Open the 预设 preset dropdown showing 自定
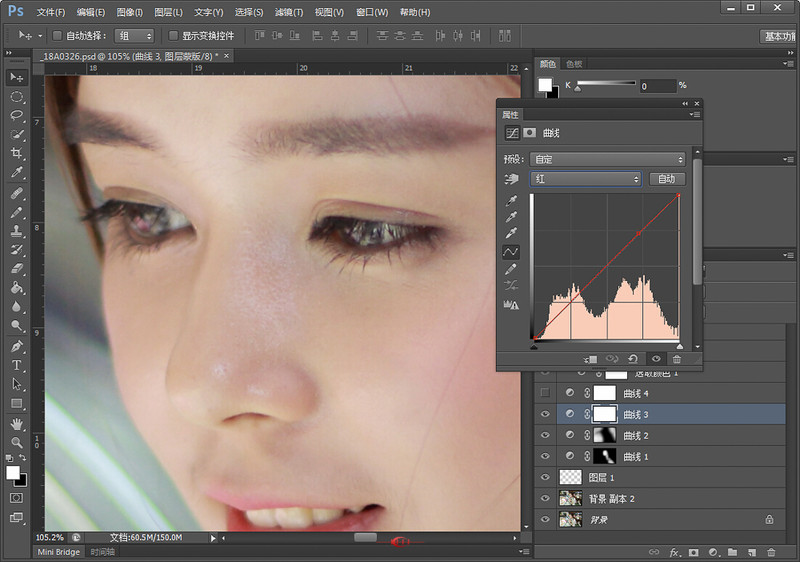This screenshot has width=800, height=562. 607,159
